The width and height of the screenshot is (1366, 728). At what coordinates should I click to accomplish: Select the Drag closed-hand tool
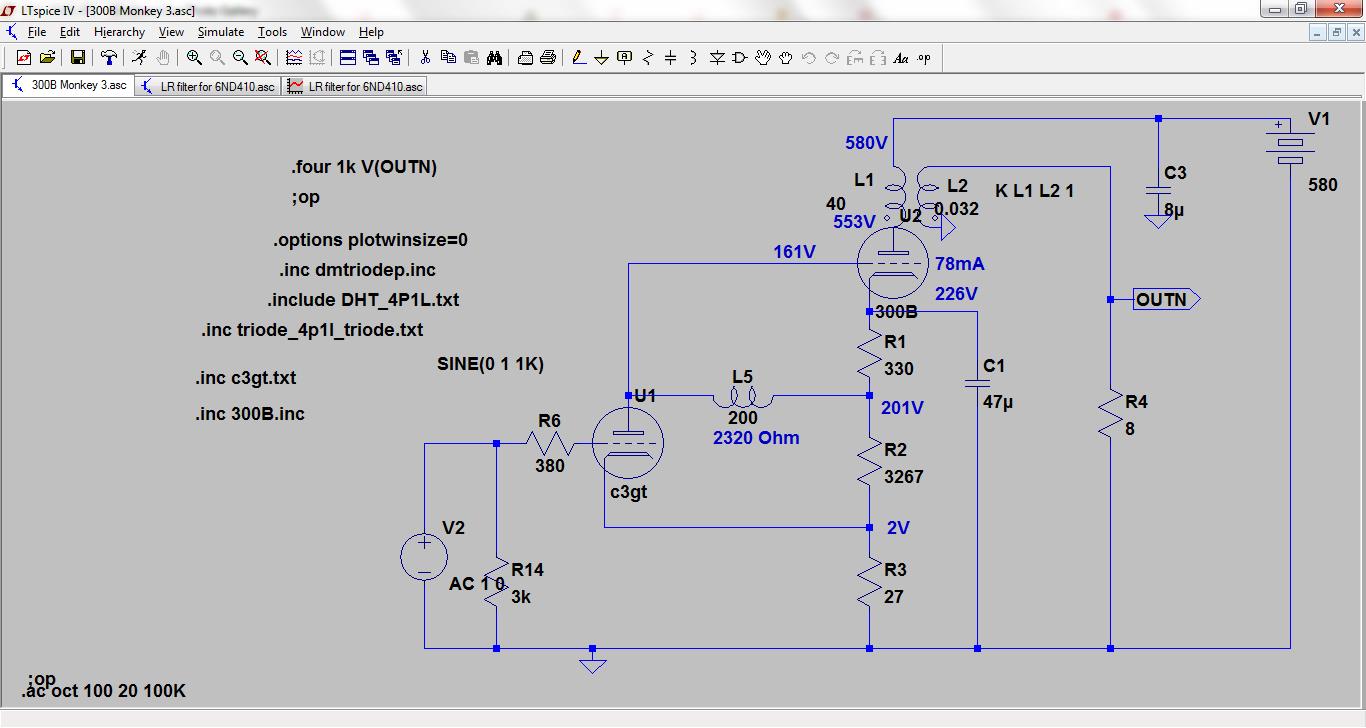coord(786,58)
